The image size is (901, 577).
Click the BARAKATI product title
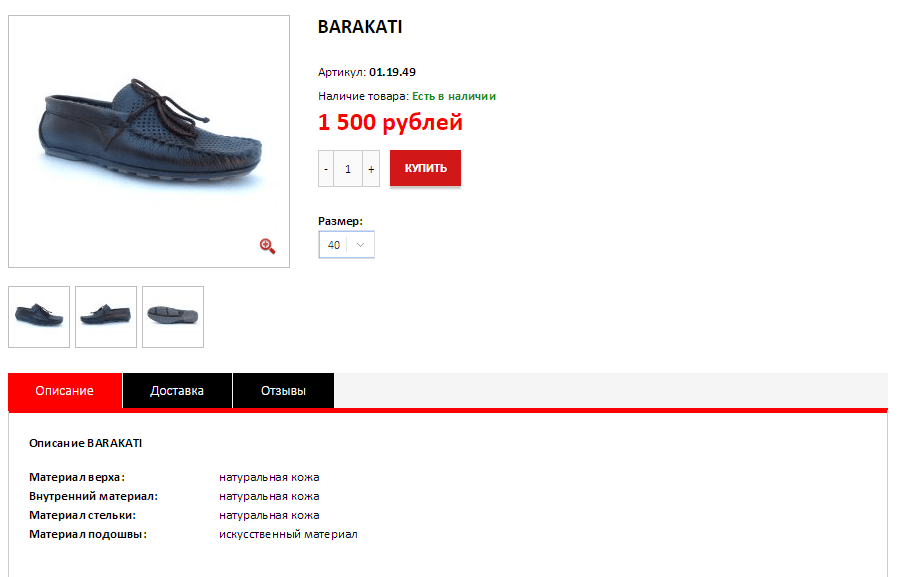[x=360, y=27]
